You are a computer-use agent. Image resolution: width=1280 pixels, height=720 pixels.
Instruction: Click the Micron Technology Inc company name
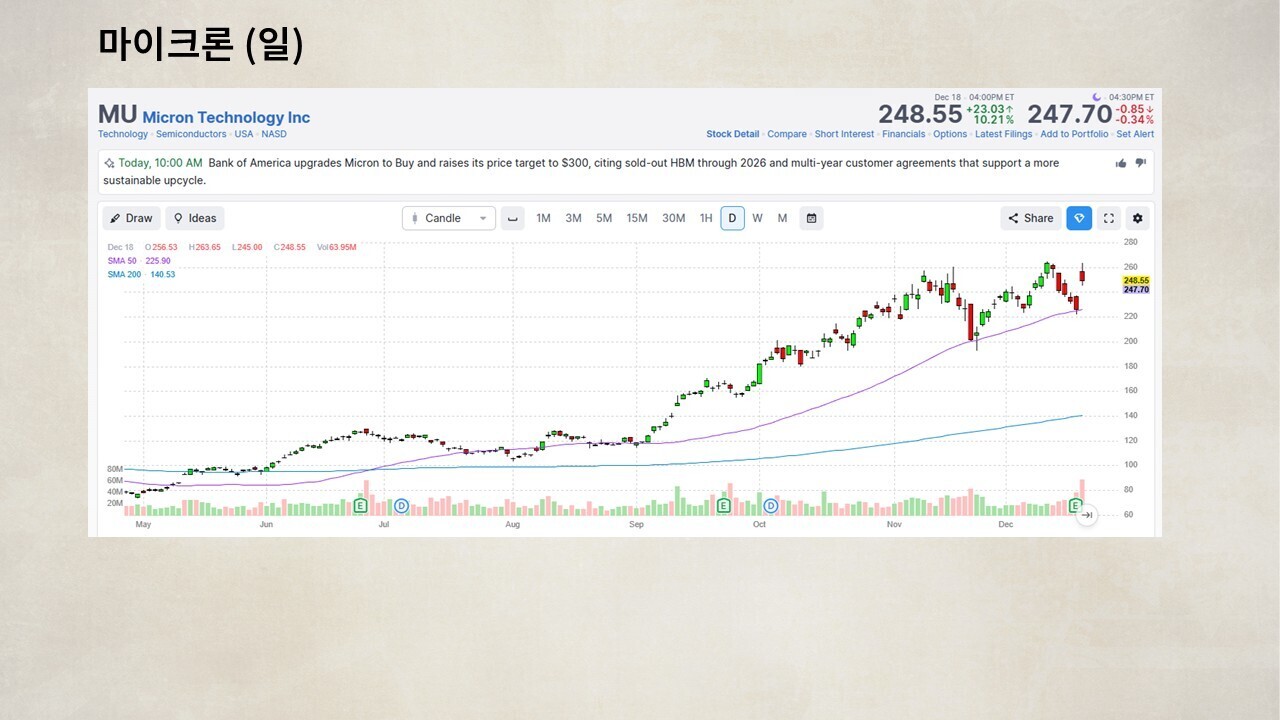(x=226, y=117)
